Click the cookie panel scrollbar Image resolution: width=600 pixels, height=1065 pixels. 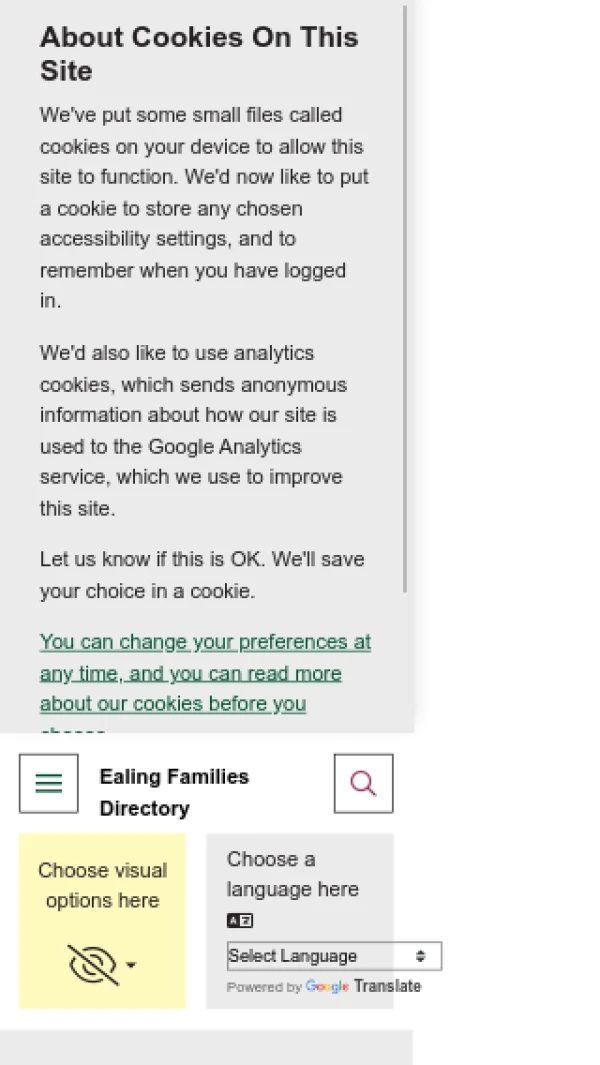405,300
